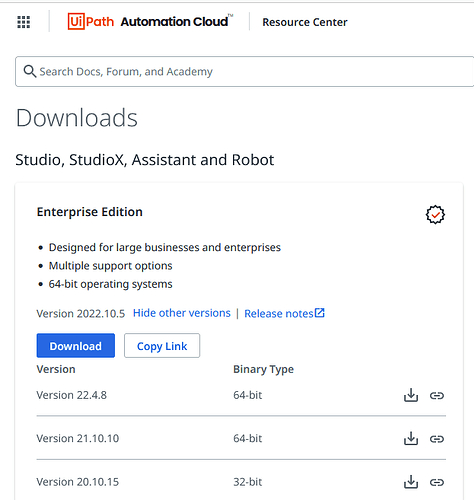The height and width of the screenshot is (500, 474).
Task: Click the Resource Center title
Action: pos(305,22)
